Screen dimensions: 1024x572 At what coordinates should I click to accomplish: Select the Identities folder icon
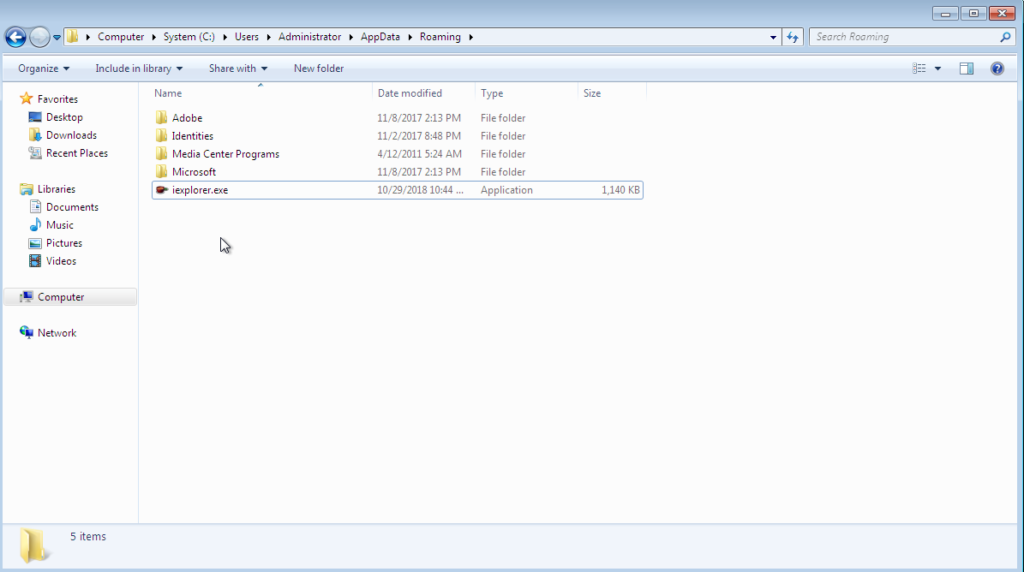point(161,136)
